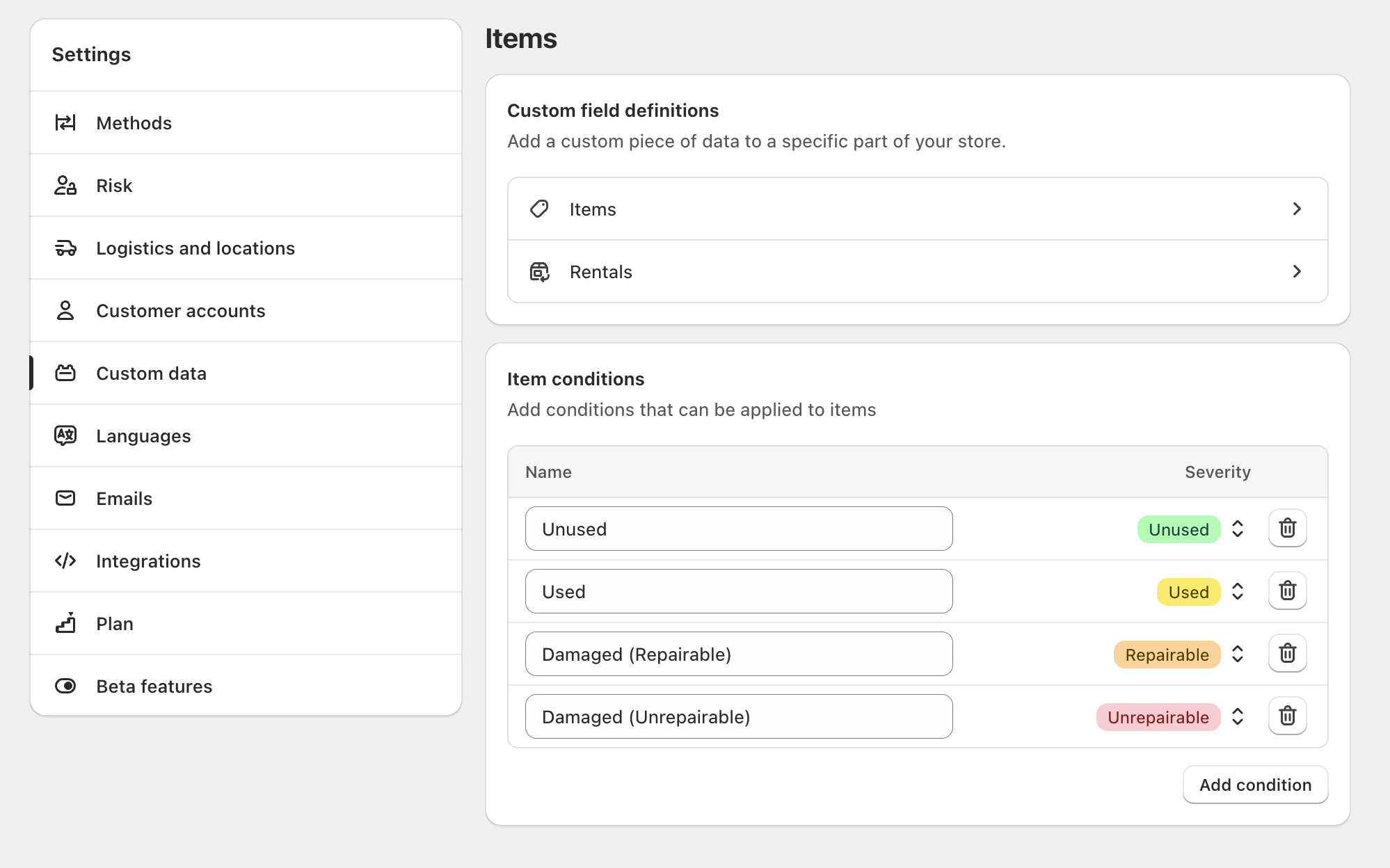Viewport: 1390px width, 868px height.
Task: Click the Damaged (Repairable) name field
Action: 738,654
